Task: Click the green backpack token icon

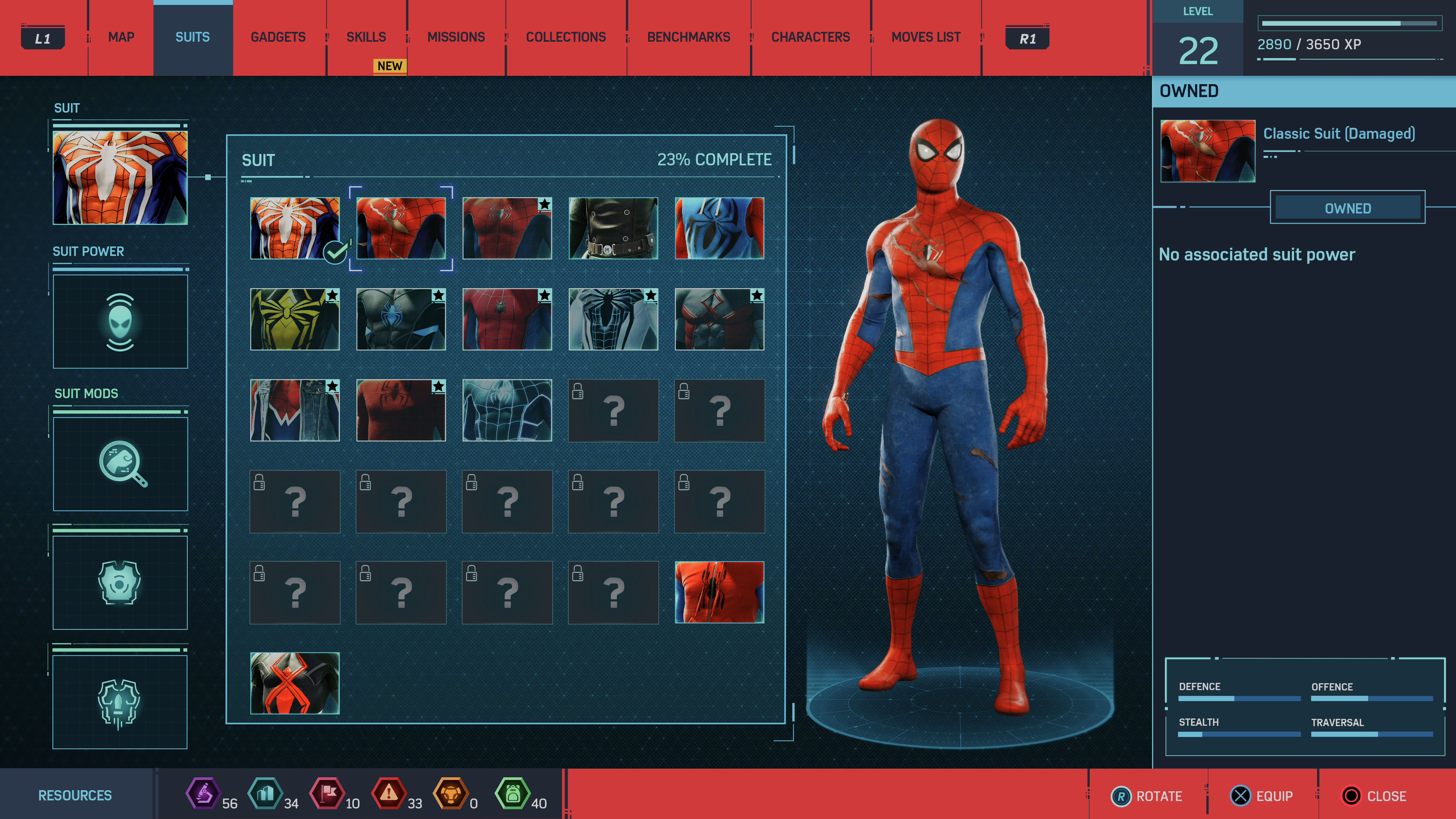Action: click(512, 793)
